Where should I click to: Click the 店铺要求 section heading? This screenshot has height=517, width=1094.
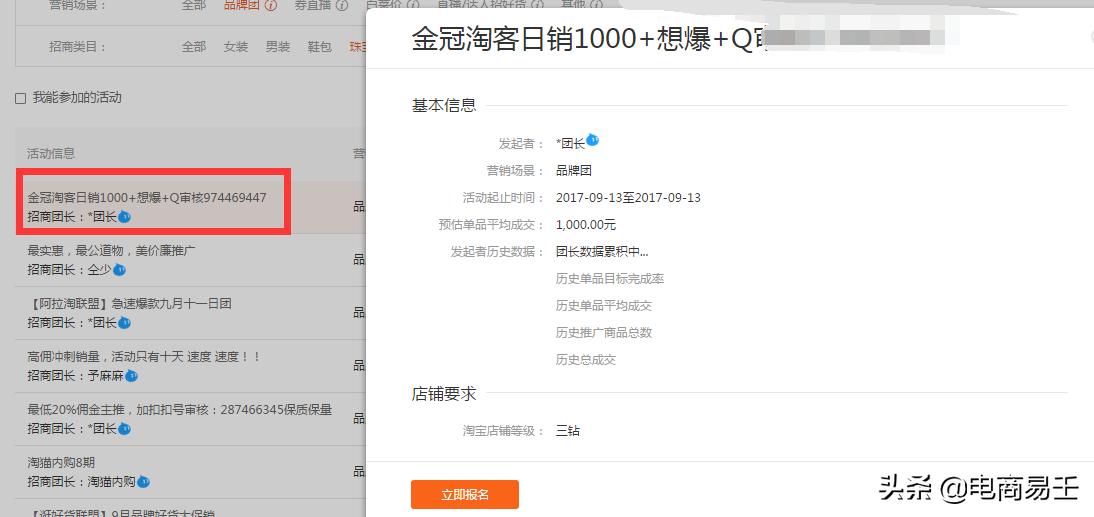pyautogui.click(x=444, y=394)
